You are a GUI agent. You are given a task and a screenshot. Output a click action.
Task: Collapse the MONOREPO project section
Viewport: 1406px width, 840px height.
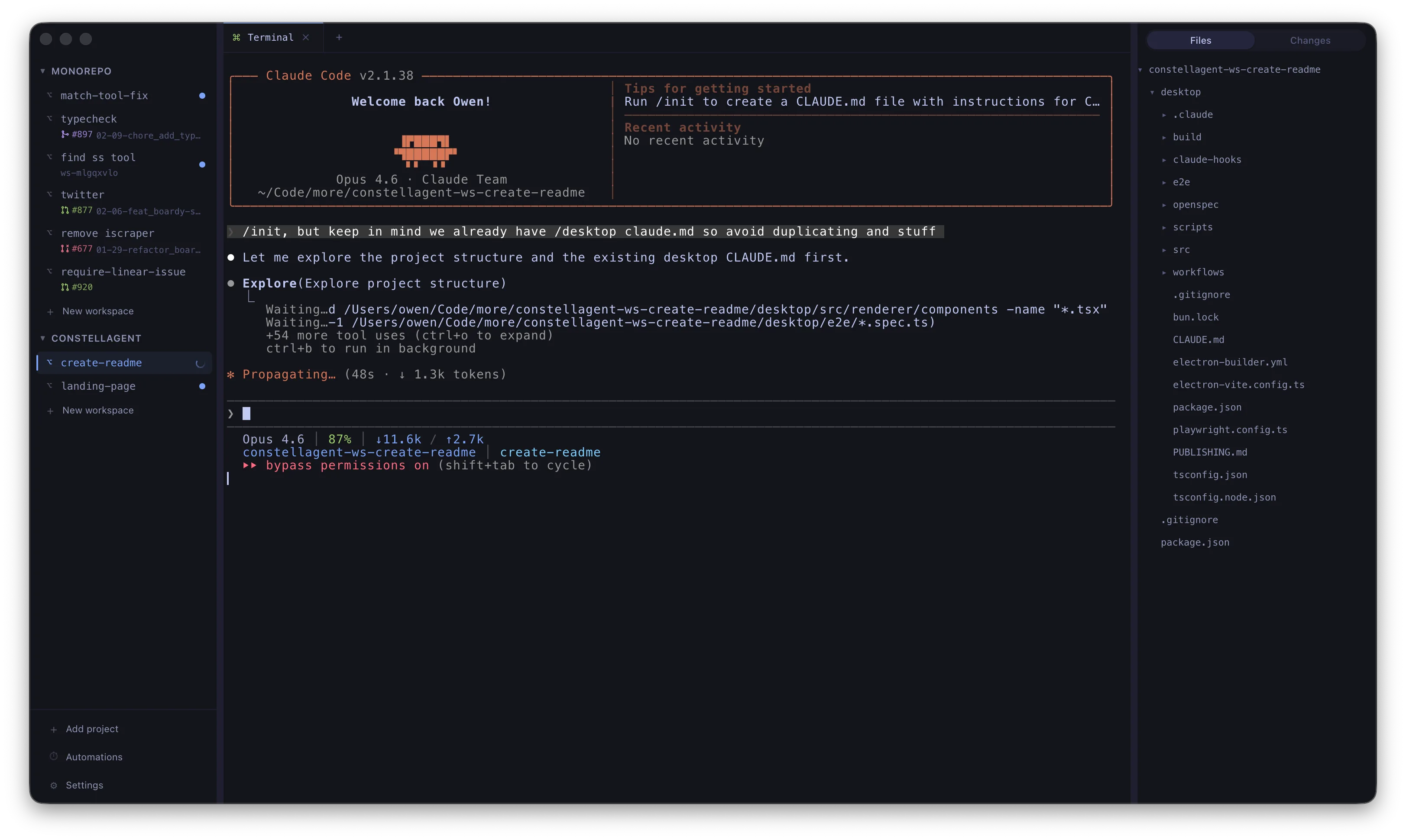pos(42,71)
